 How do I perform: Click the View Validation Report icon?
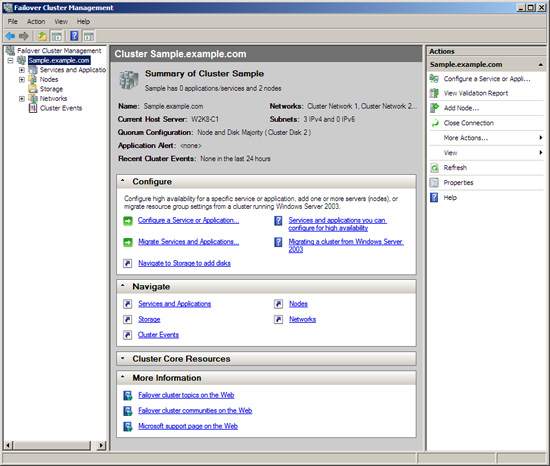click(x=434, y=93)
